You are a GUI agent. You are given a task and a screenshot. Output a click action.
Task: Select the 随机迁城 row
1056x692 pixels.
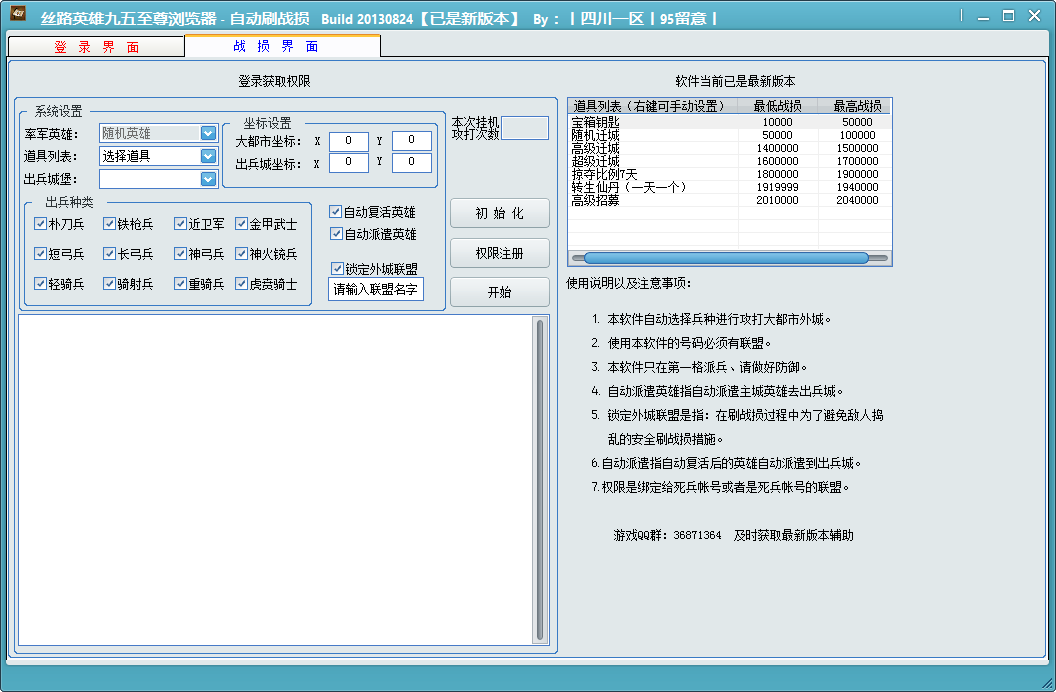click(x=729, y=135)
